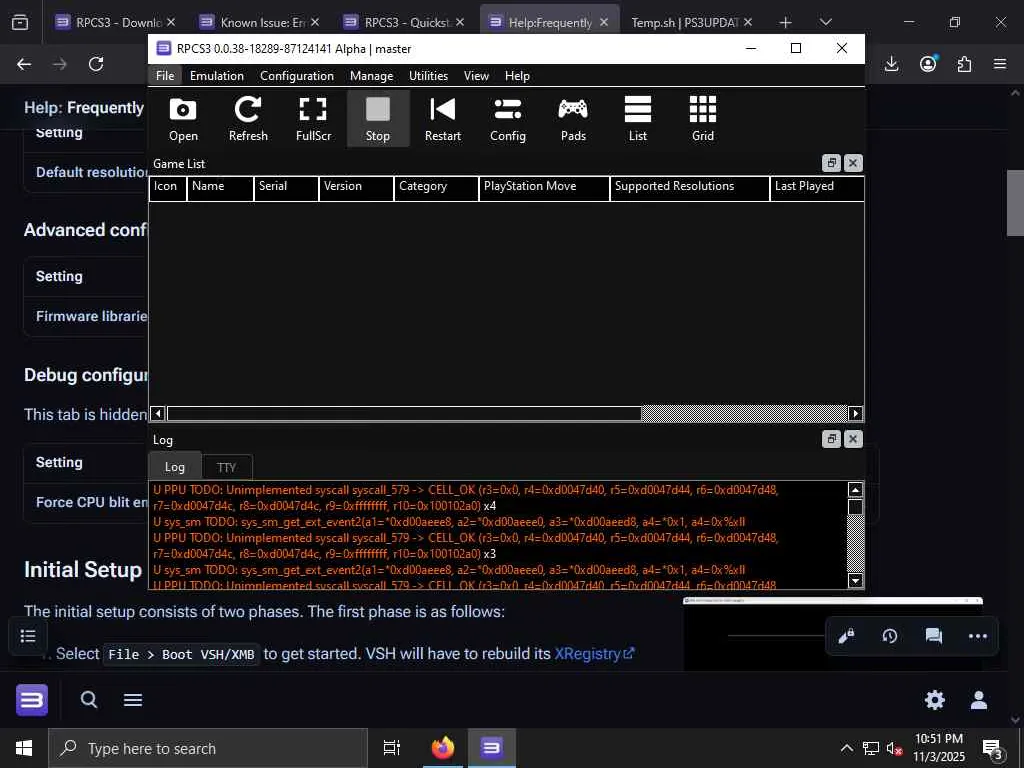This screenshot has width=1024, height=768.
Task: Restart emulation via the Restart icon
Action: [443, 119]
